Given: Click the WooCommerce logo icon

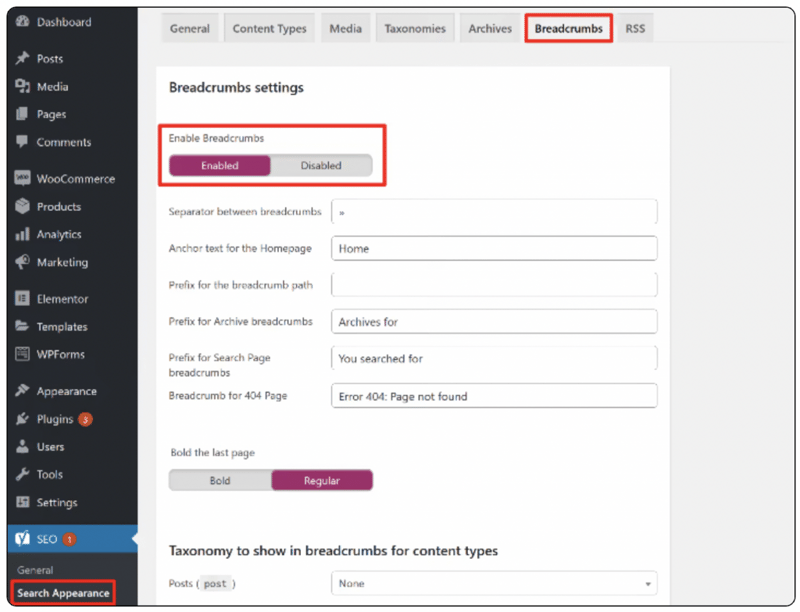Looking at the screenshot, I should pos(22,178).
